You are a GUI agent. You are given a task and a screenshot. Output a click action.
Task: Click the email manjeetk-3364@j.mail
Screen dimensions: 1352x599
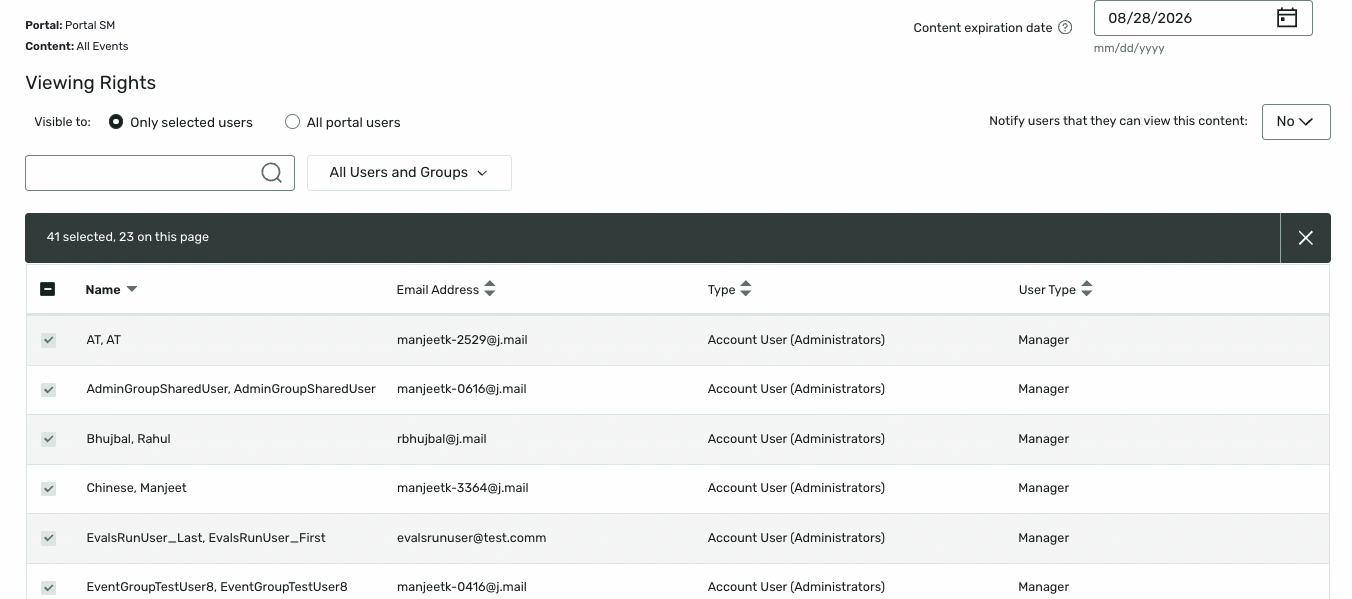[x=463, y=488]
